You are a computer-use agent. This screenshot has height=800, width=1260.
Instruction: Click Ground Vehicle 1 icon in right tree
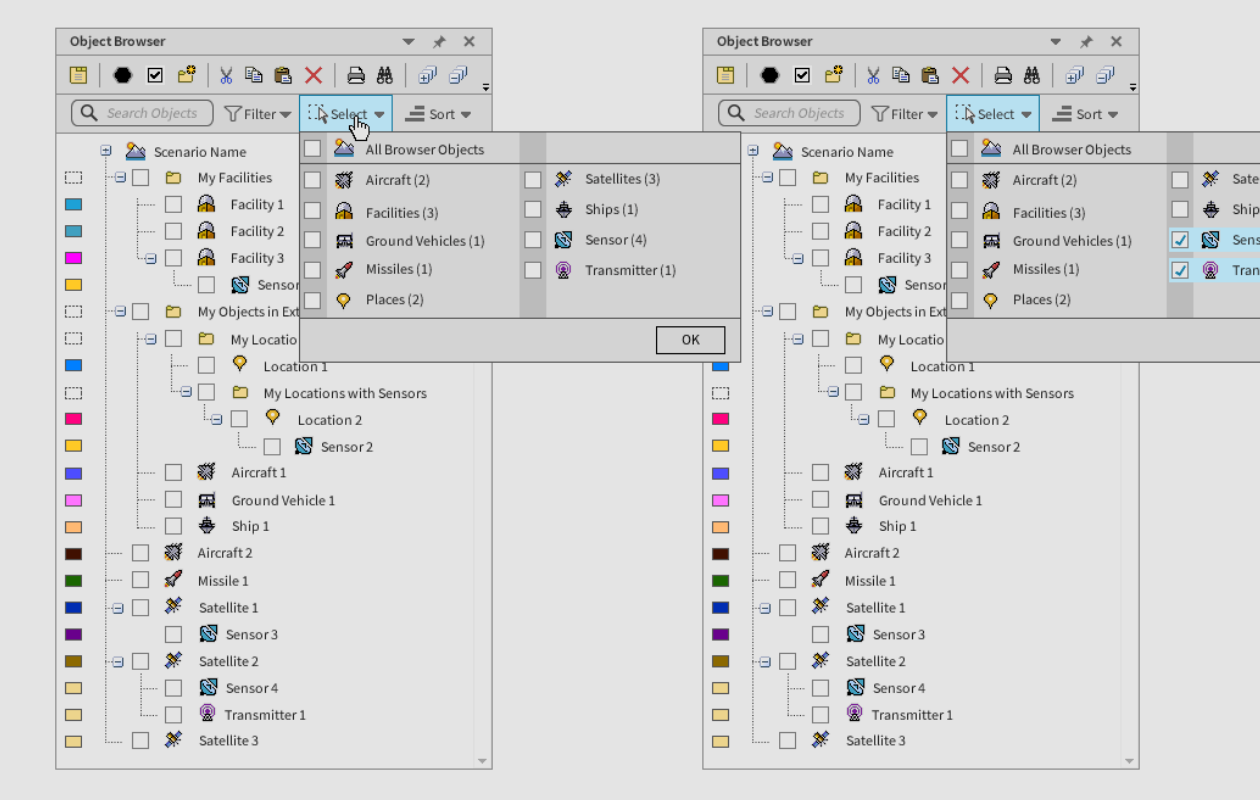tap(854, 499)
